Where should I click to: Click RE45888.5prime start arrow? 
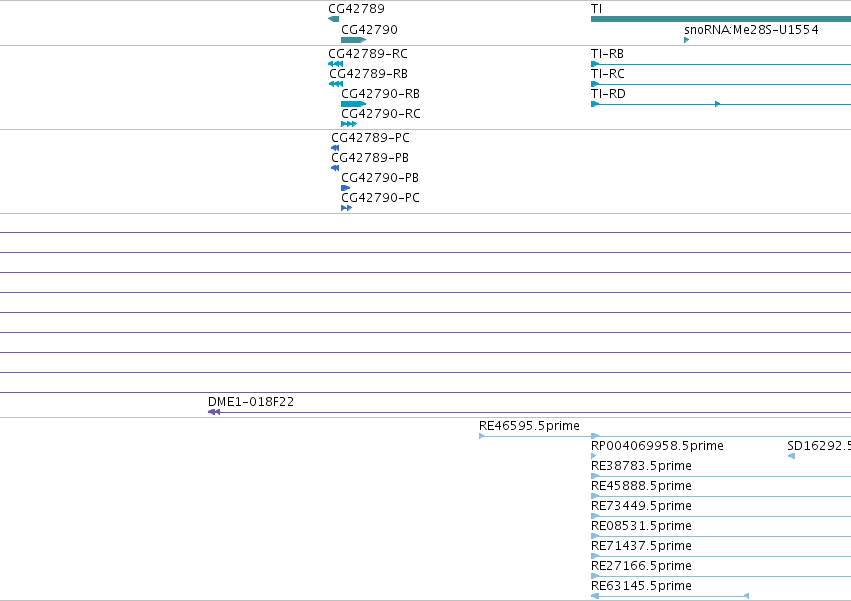tap(595, 496)
